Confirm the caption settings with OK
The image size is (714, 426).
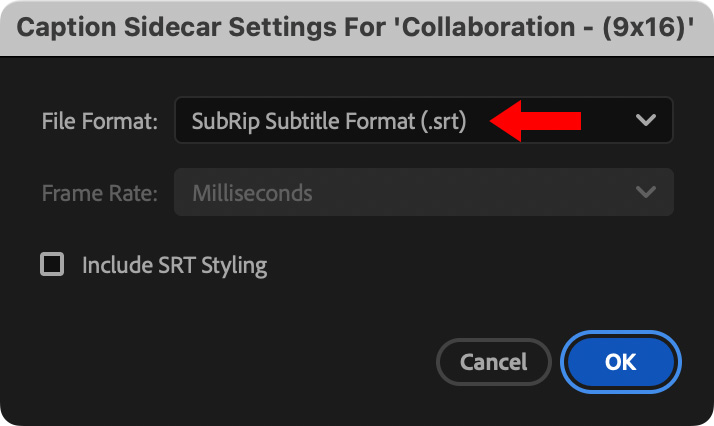(x=621, y=361)
